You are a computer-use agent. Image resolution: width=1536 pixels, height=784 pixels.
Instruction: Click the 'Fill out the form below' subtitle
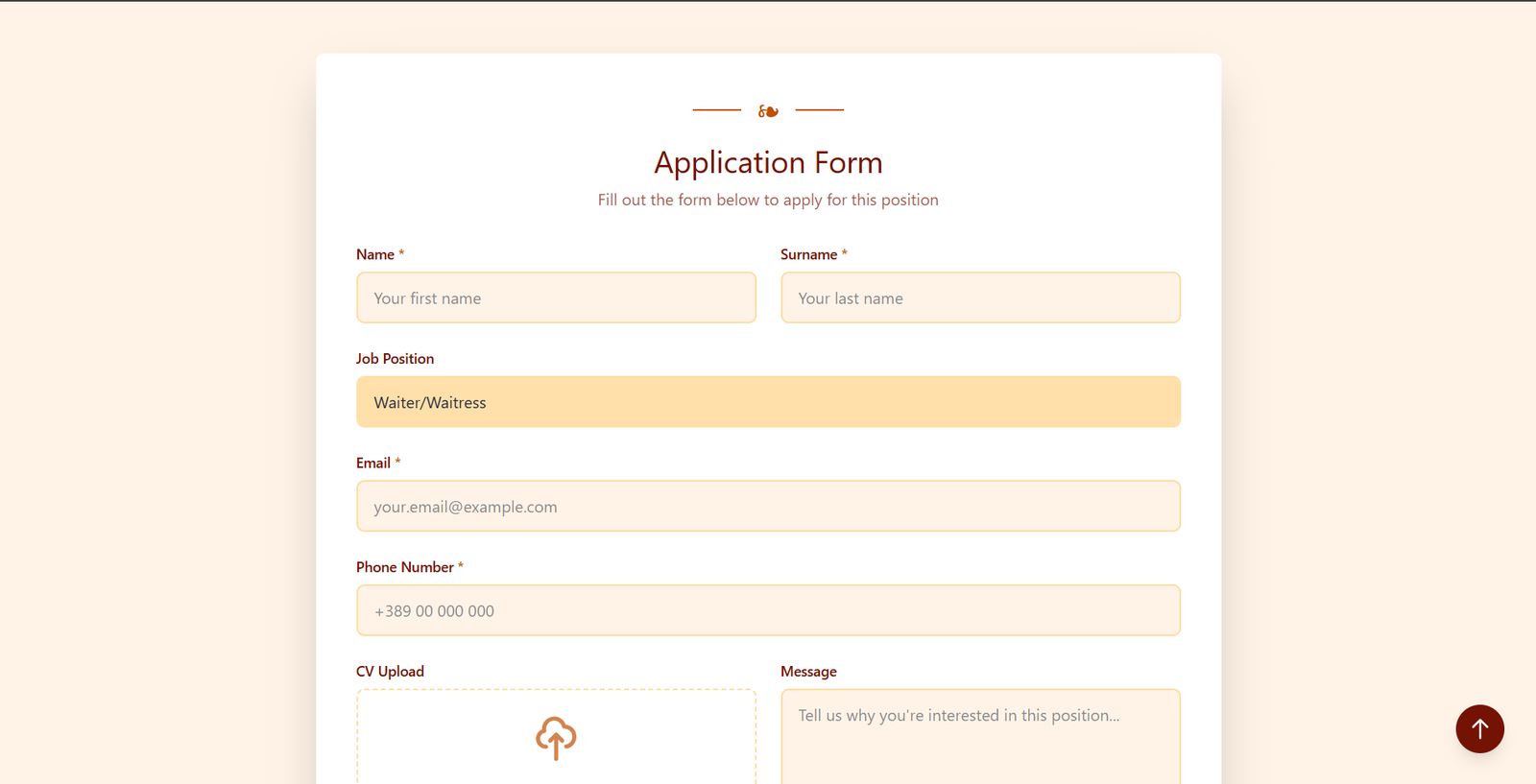click(x=768, y=200)
